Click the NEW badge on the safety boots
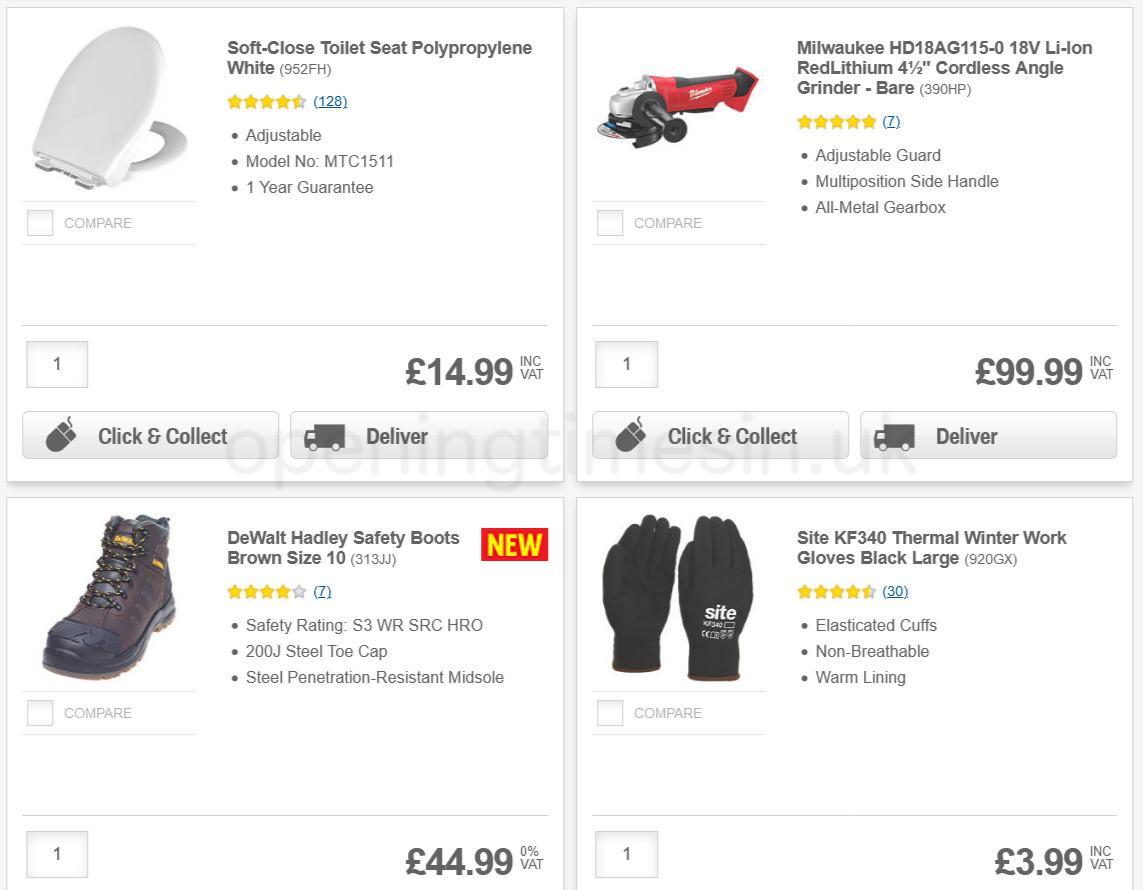The height and width of the screenshot is (890, 1143). 514,545
